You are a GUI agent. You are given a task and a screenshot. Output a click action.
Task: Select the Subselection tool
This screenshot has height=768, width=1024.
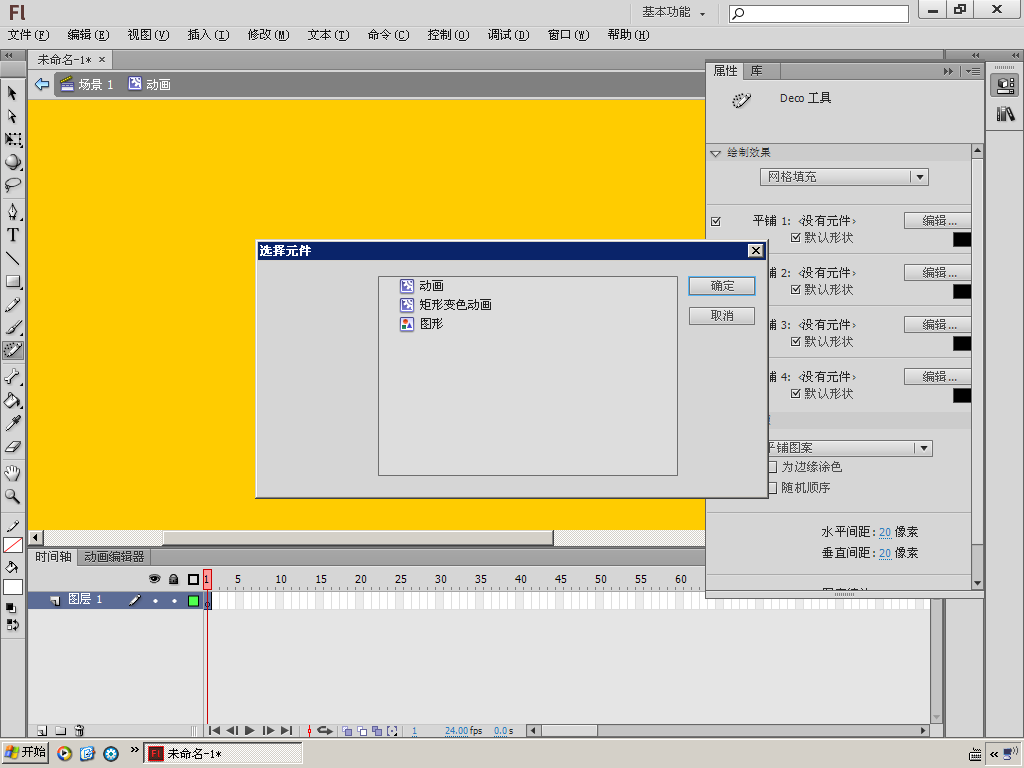12,116
